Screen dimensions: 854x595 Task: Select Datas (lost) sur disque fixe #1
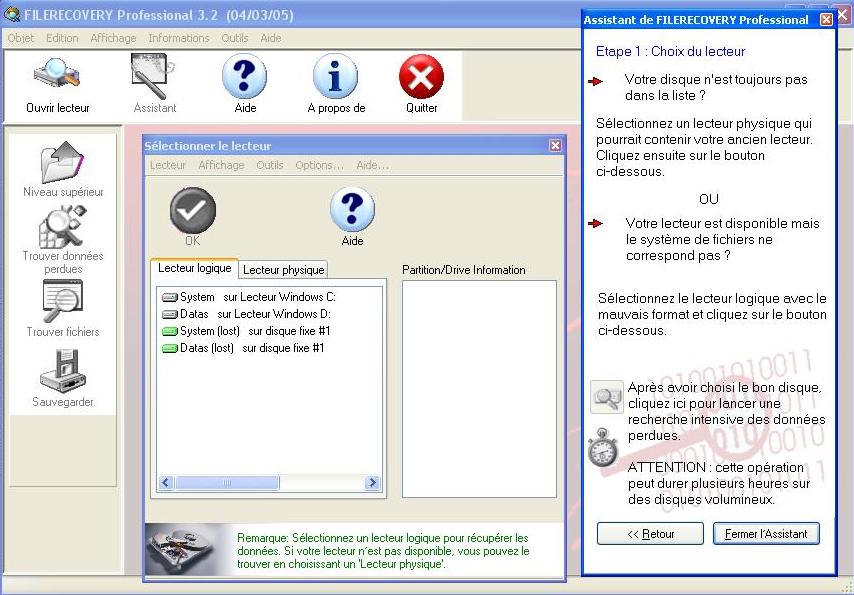coord(243,348)
